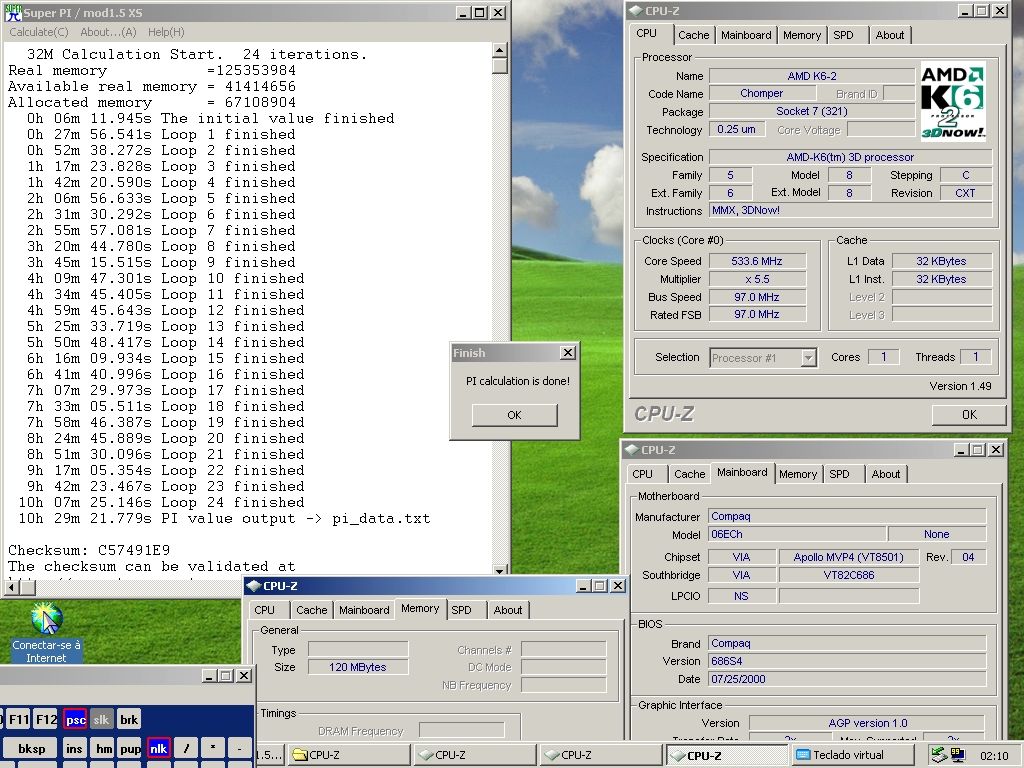Screen dimensions: 1024x768
Task: Click the BIOS Date 07/25/2000 field
Action: (847, 679)
